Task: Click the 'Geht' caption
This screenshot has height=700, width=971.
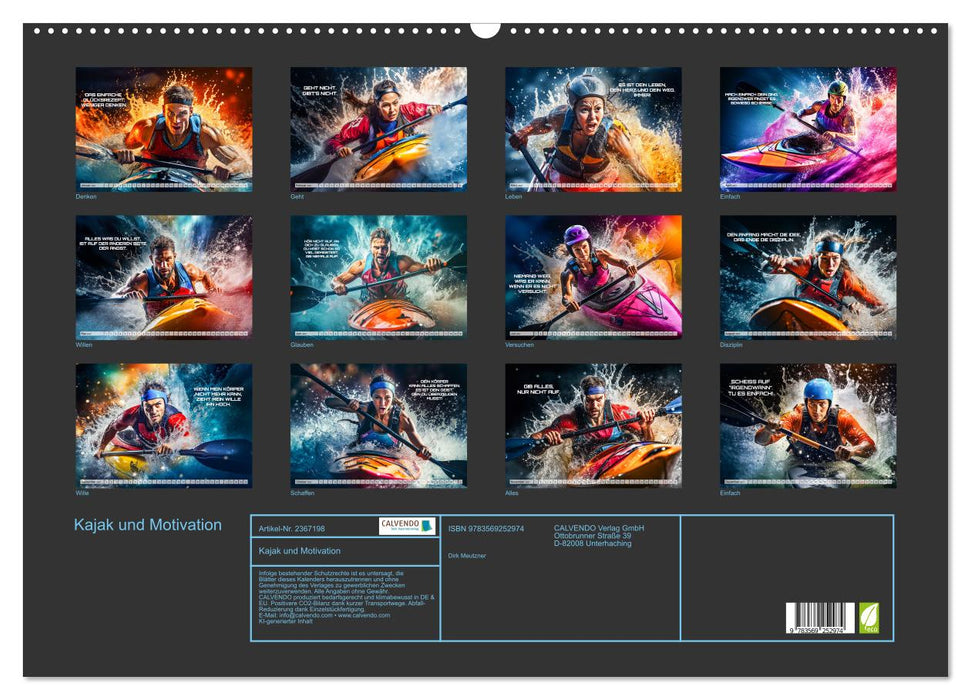Action: (297, 196)
